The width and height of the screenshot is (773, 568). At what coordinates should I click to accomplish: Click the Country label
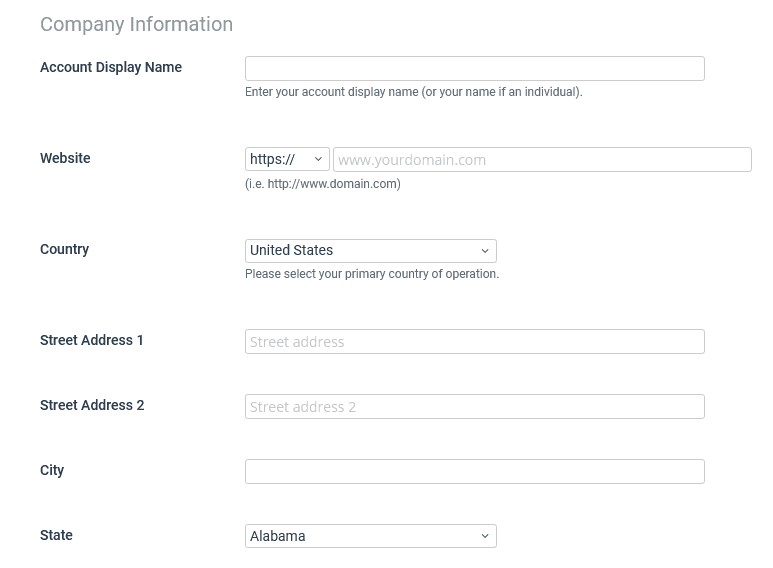pos(64,249)
